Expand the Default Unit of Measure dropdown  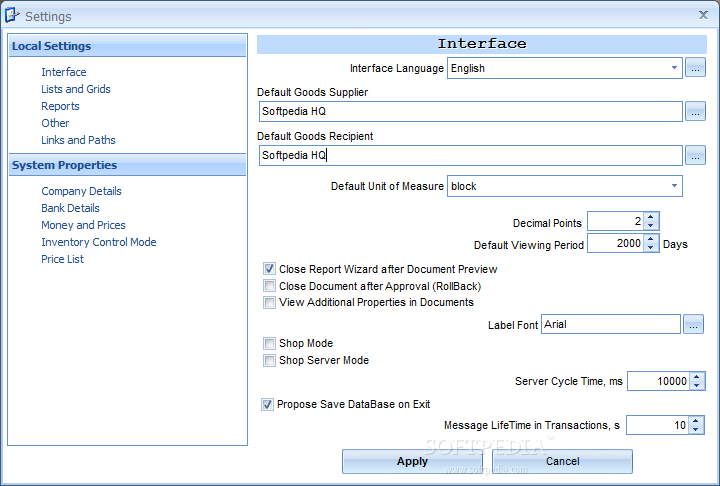pos(674,186)
